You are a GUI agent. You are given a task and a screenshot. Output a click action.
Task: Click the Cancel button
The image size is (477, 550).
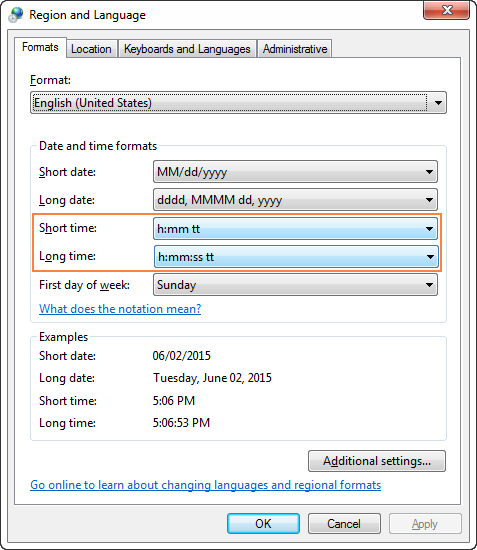[x=344, y=524]
